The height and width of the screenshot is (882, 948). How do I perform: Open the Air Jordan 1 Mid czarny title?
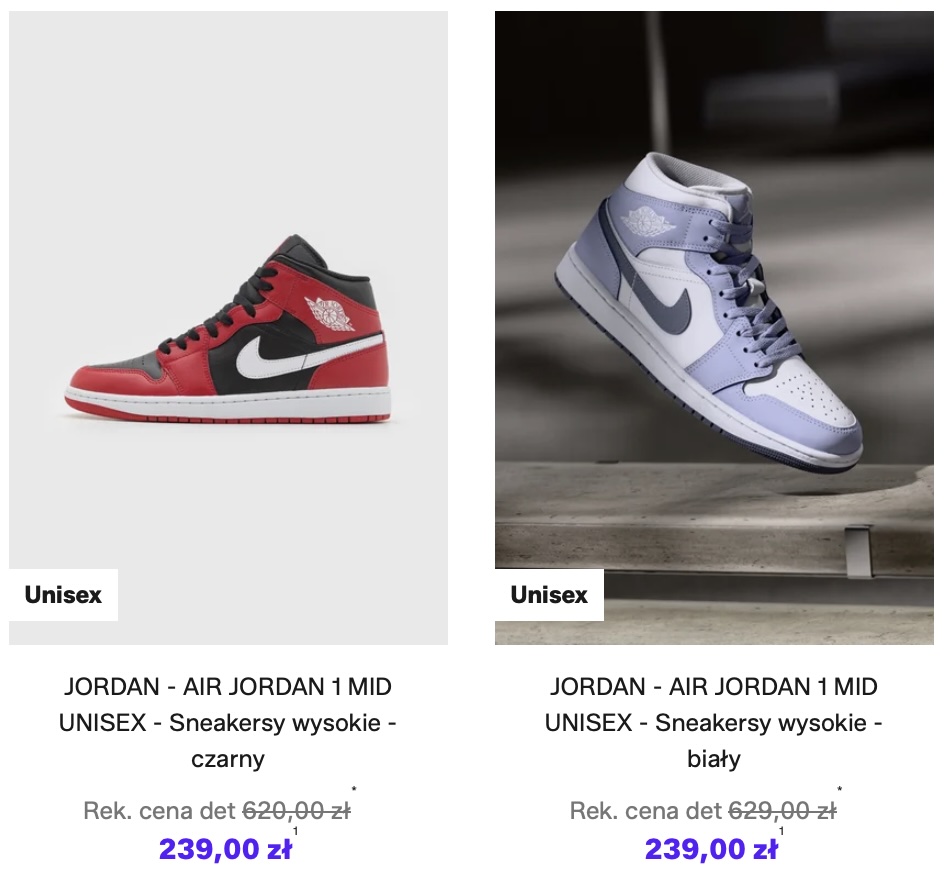click(228, 722)
